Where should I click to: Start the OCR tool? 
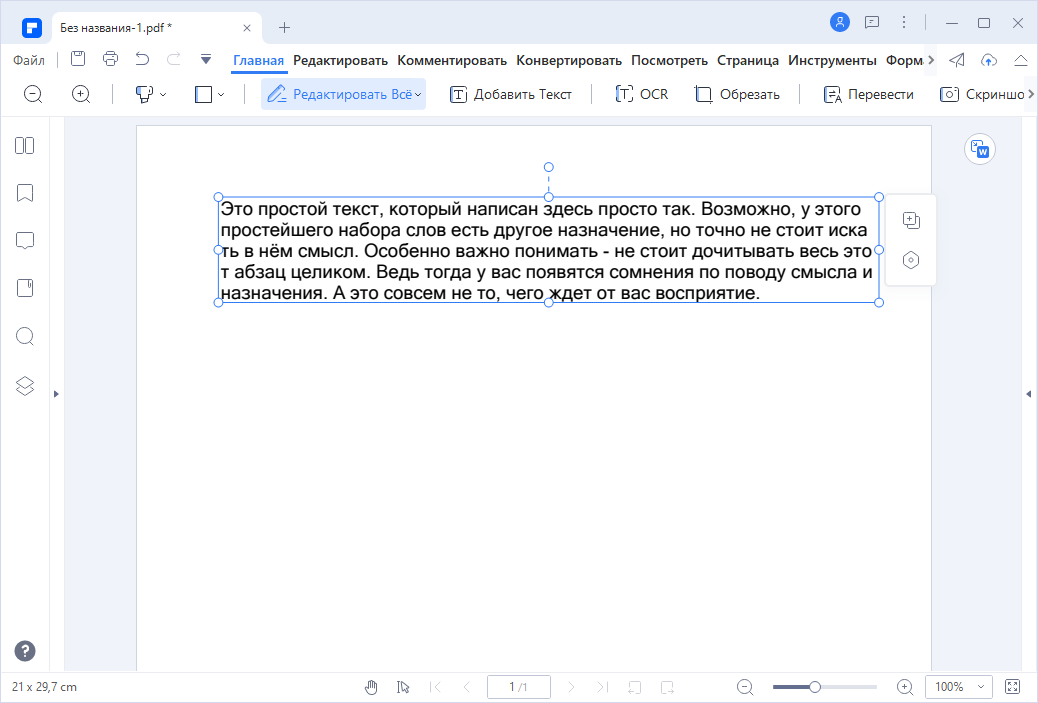(x=641, y=93)
